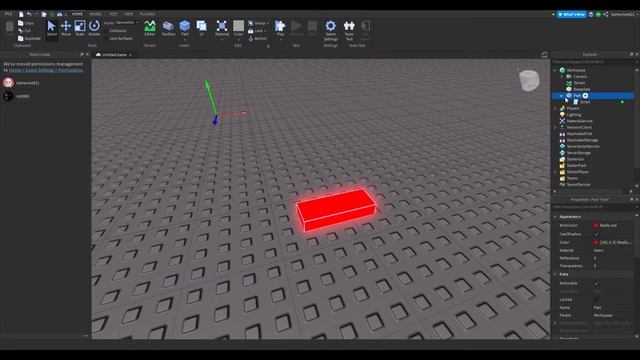Activate the Scale tool

pyautogui.click(x=80, y=28)
